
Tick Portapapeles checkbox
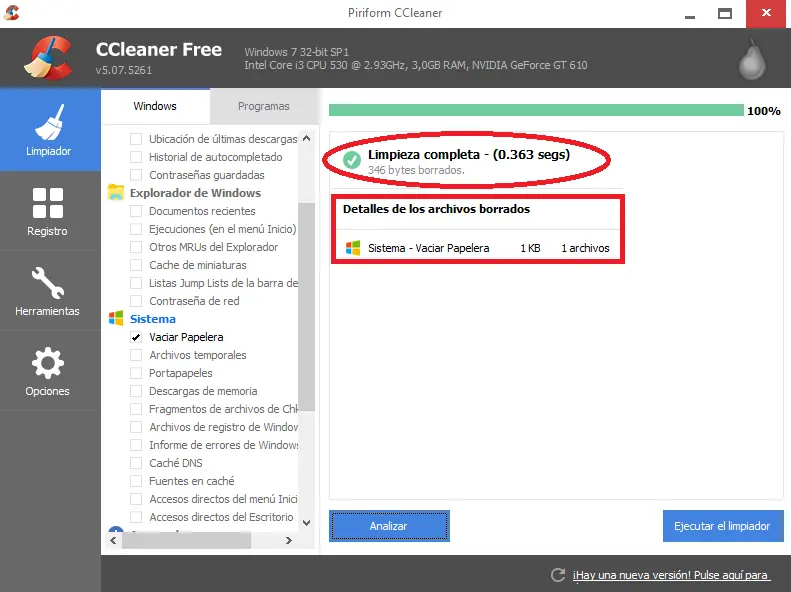coord(136,373)
